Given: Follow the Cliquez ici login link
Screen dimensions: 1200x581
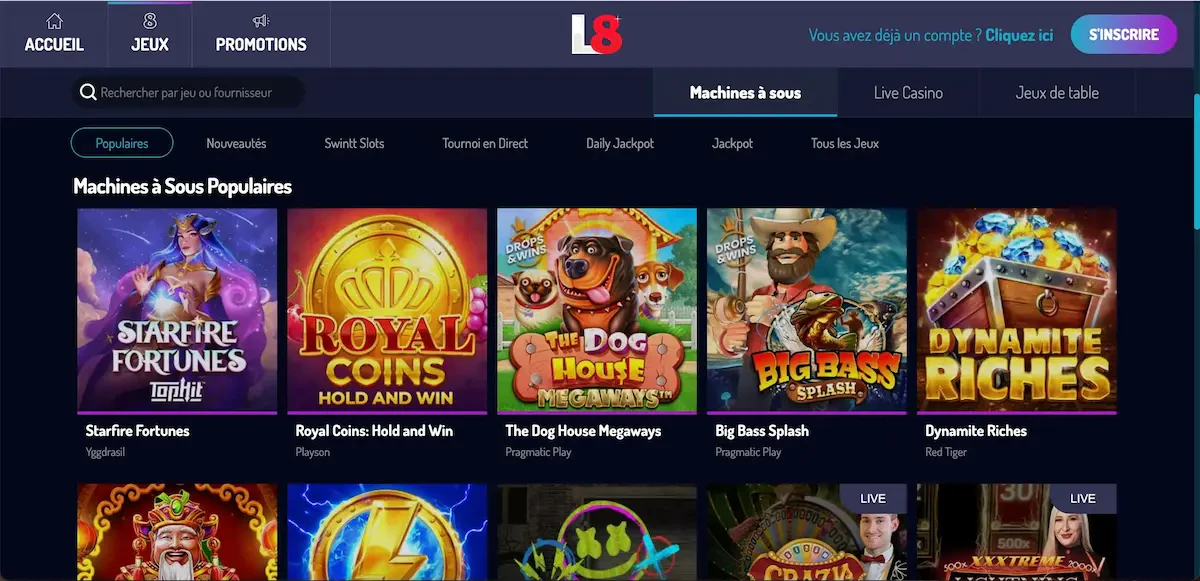Looking at the screenshot, I should (1019, 35).
